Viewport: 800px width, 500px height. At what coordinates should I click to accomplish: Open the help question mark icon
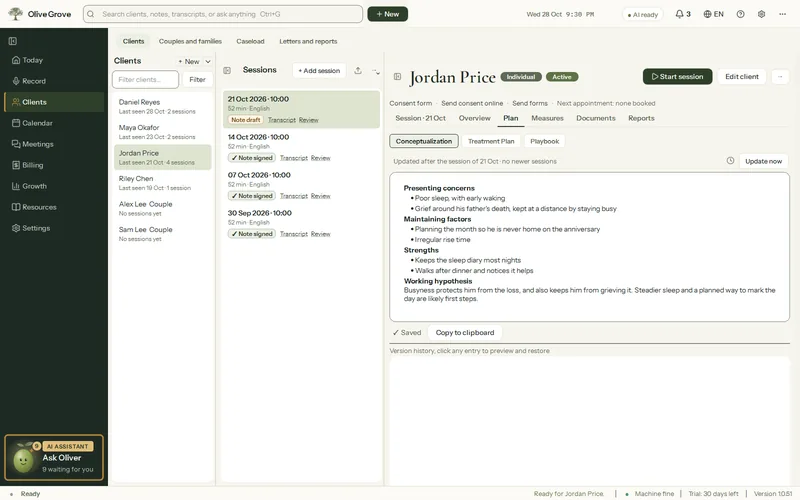pyautogui.click(x=740, y=14)
